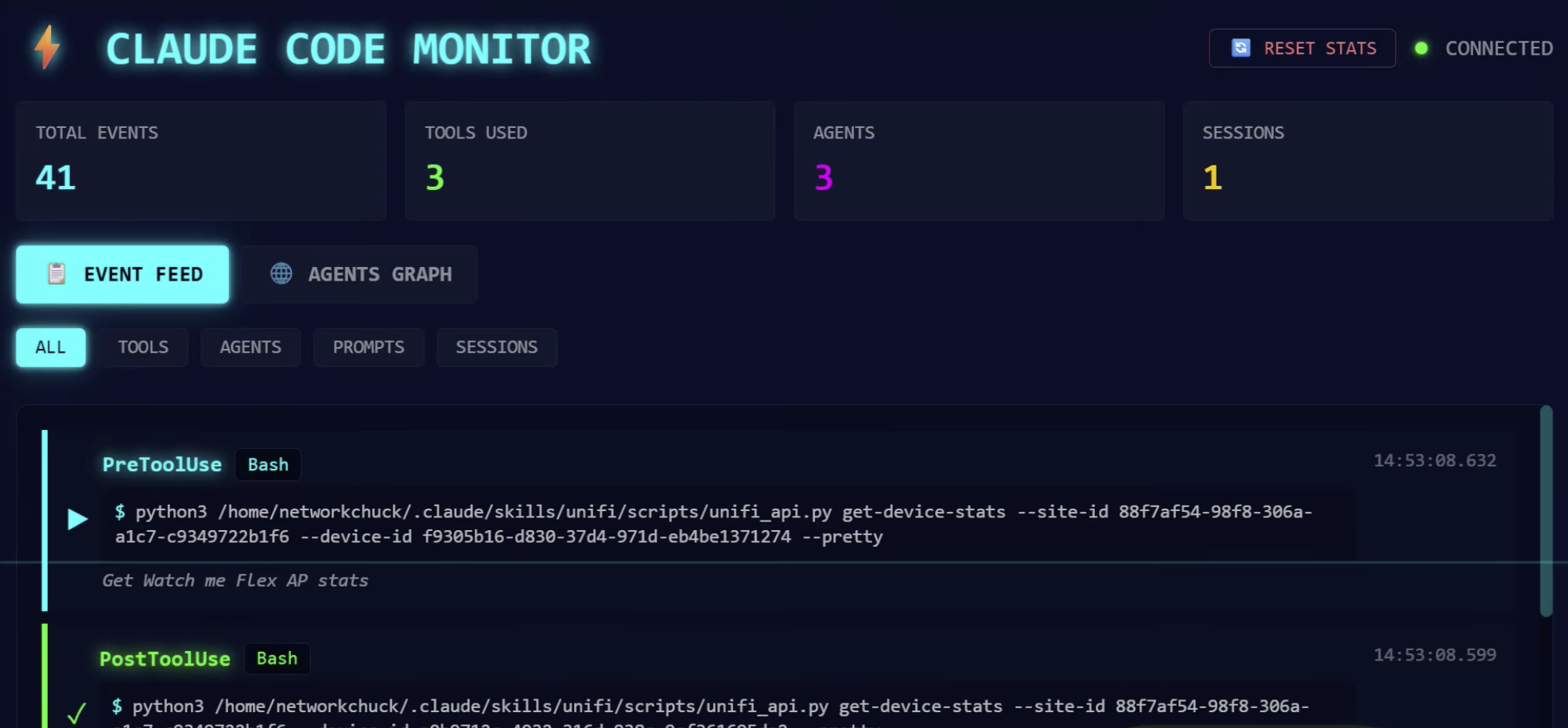Click the Bash tag on PreToolUse

[268, 465]
